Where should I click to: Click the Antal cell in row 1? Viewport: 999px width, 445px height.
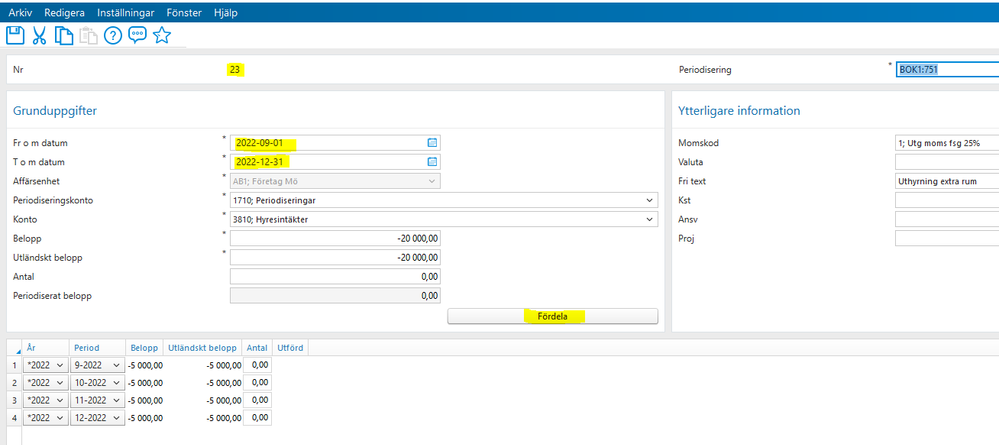coord(257,365)
